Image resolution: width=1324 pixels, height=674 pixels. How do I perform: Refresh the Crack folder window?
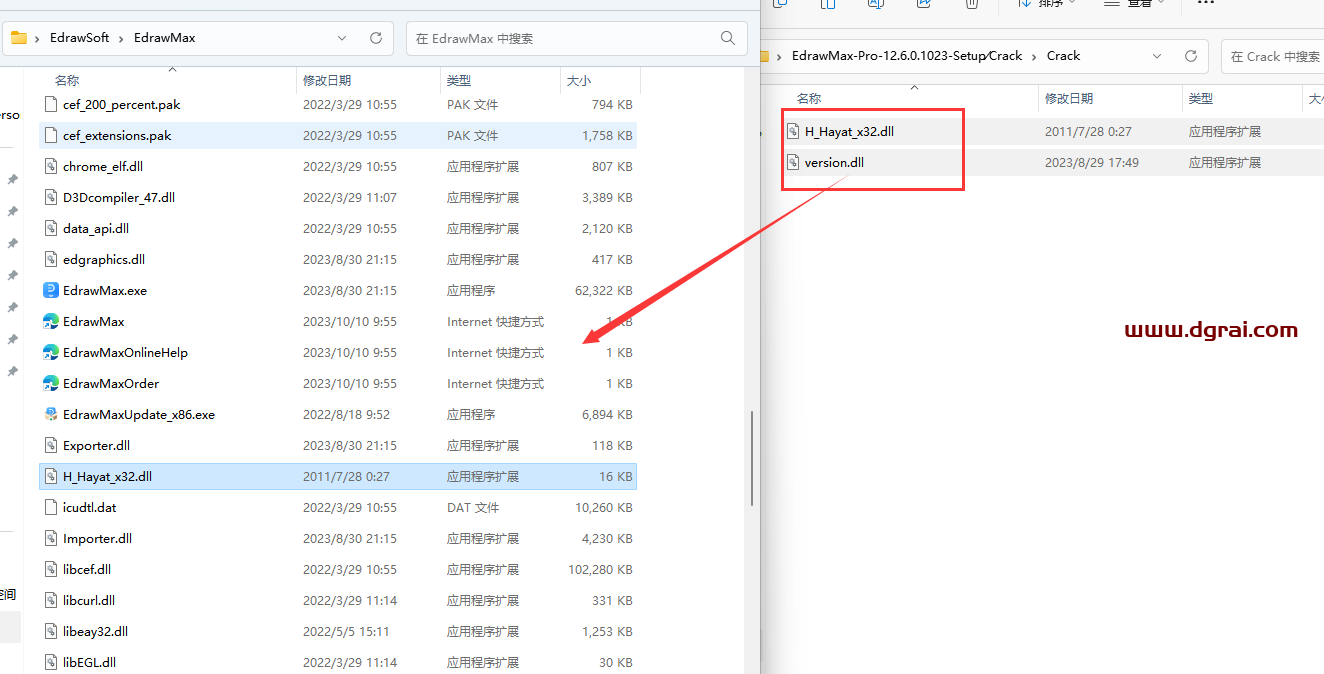[1191, 56]
